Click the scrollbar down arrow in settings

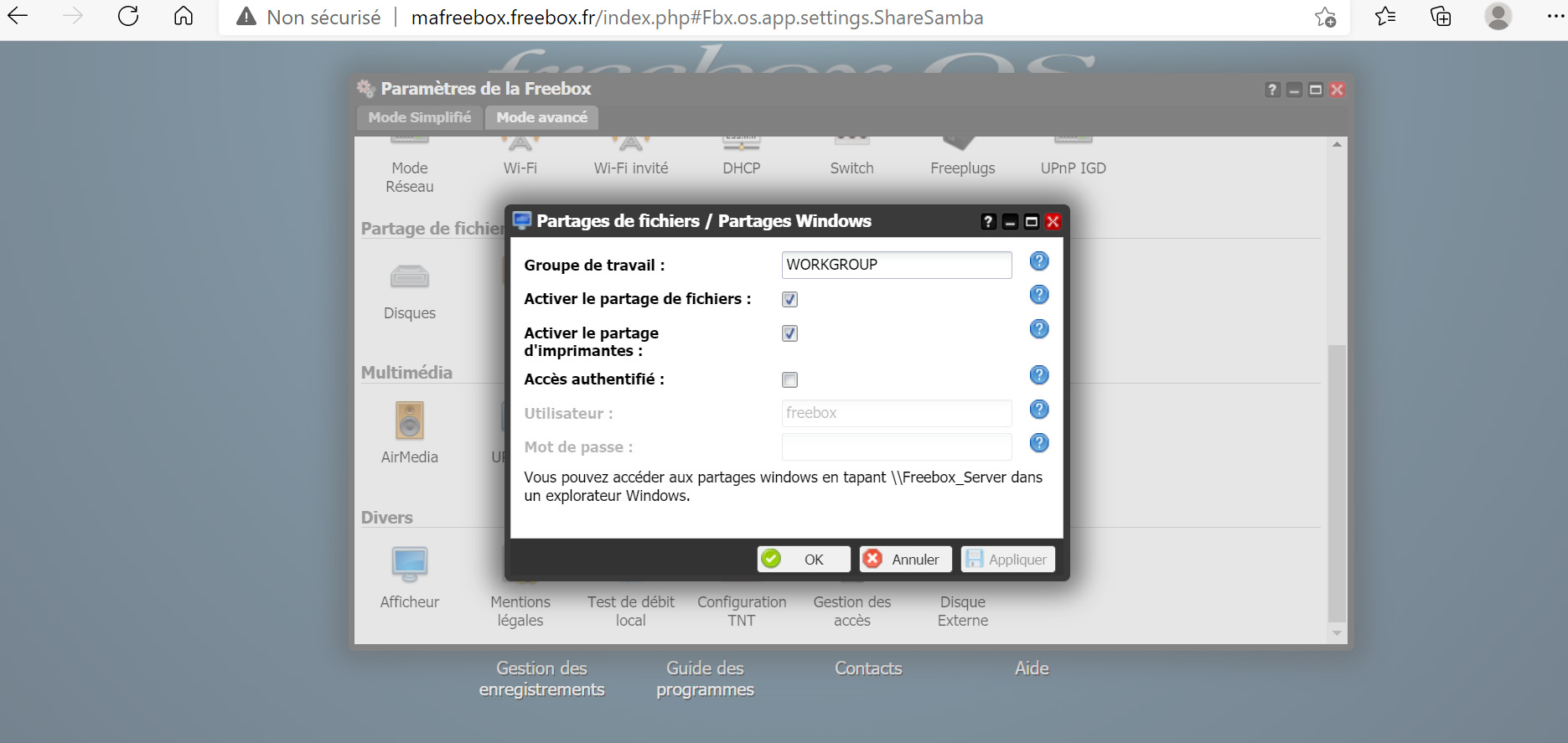(1338, 633)
